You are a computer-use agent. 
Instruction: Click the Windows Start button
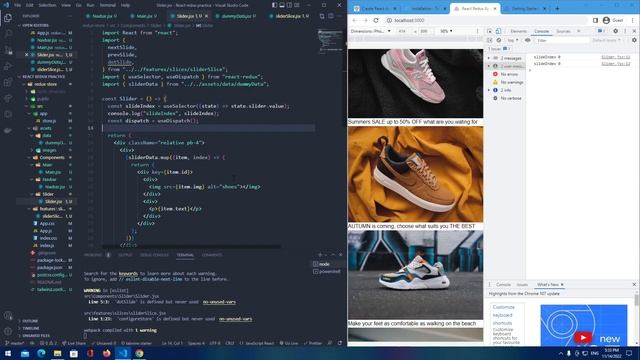click(8, 353)
